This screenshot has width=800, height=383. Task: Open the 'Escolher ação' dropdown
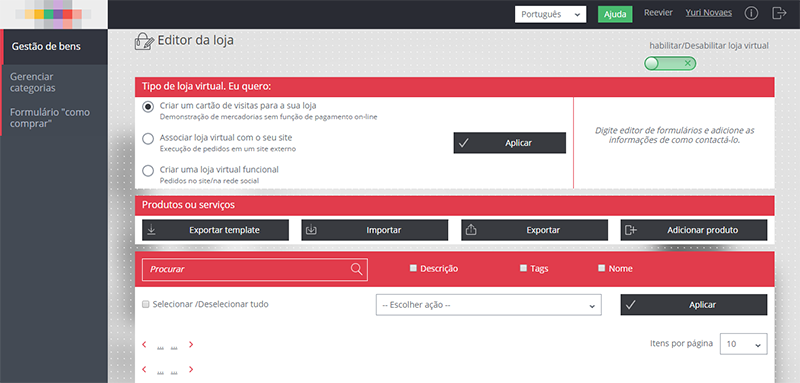(489, 305)
